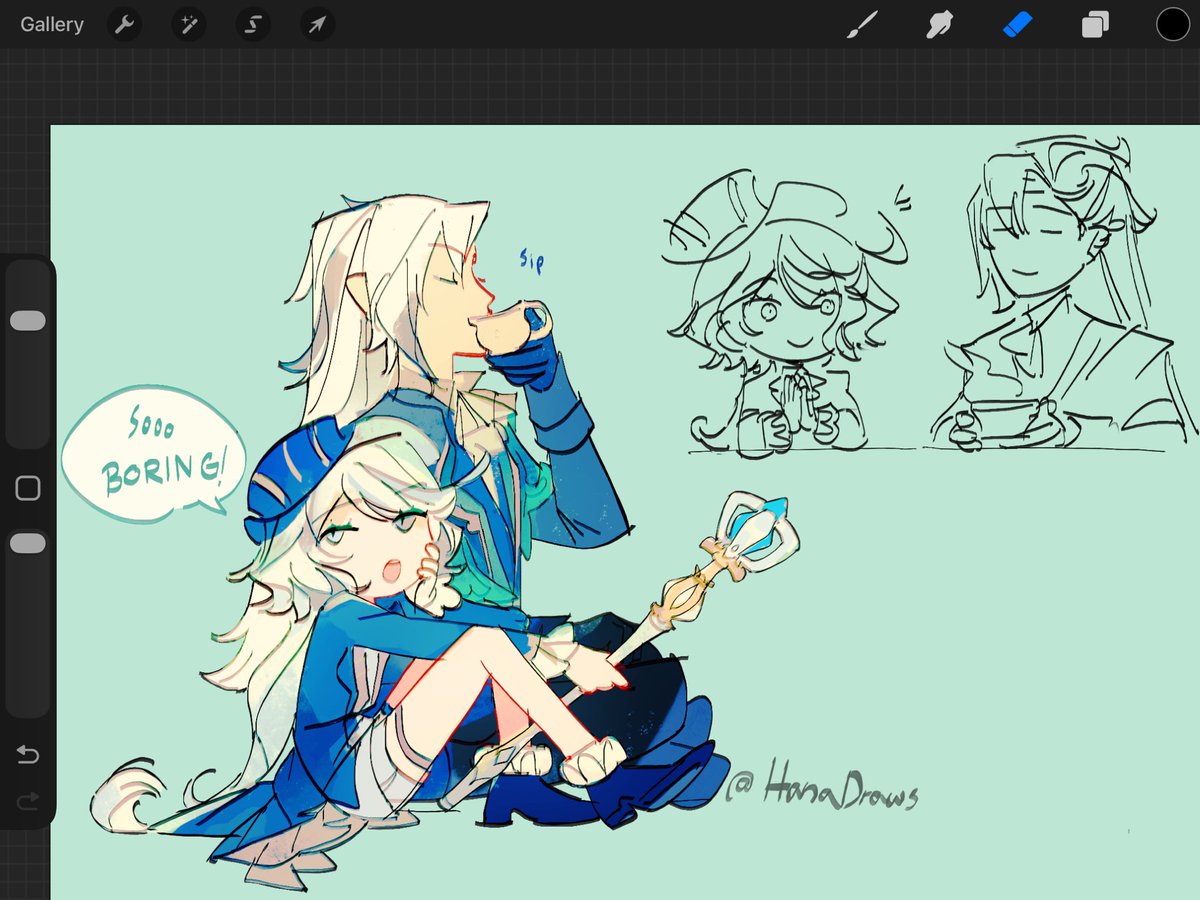Open the Gallery

pyautogui.click(x=52, y=25)
